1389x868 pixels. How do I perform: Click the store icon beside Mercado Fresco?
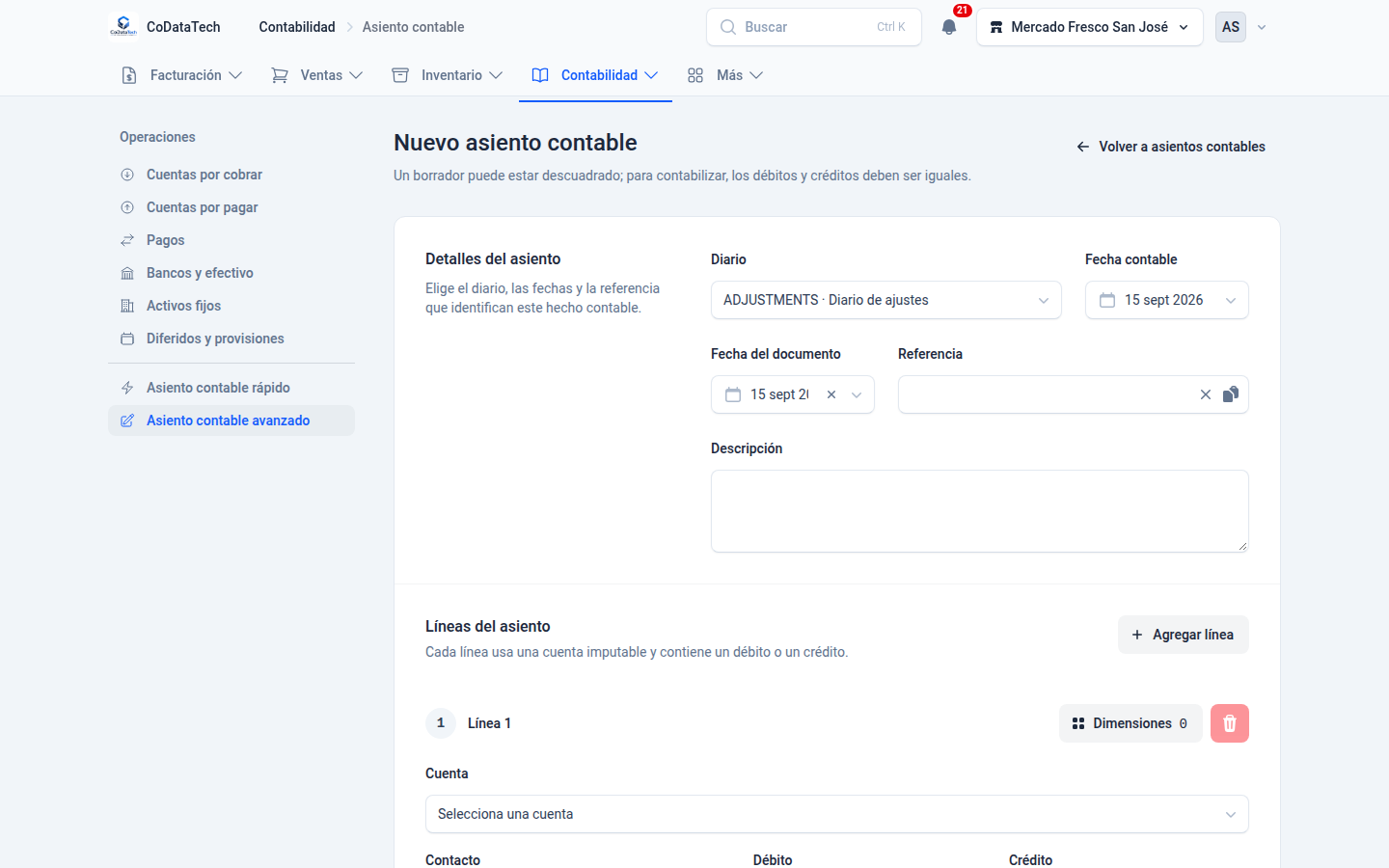coord(996,27)
